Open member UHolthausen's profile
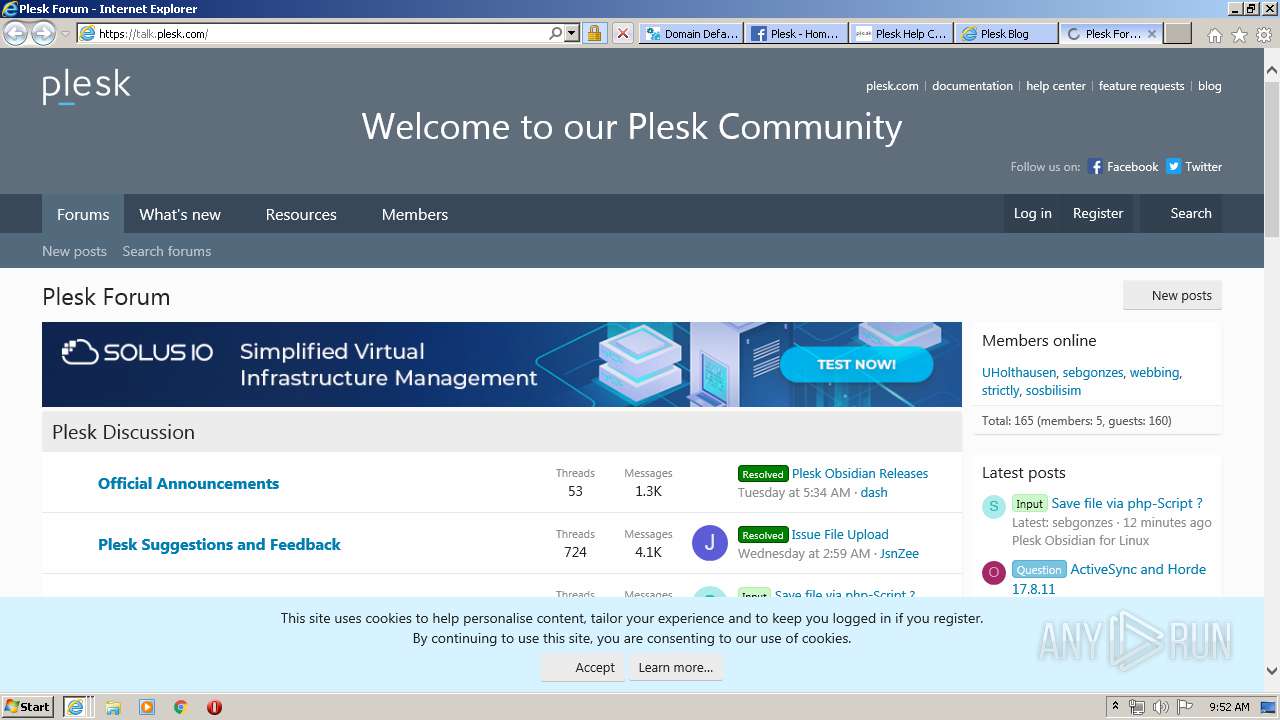The height and width of the screenshot is (720, 1280). 1018,372
